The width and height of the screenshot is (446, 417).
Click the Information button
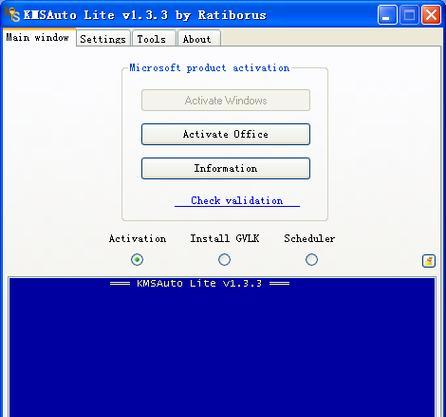[x=226, y=168]
